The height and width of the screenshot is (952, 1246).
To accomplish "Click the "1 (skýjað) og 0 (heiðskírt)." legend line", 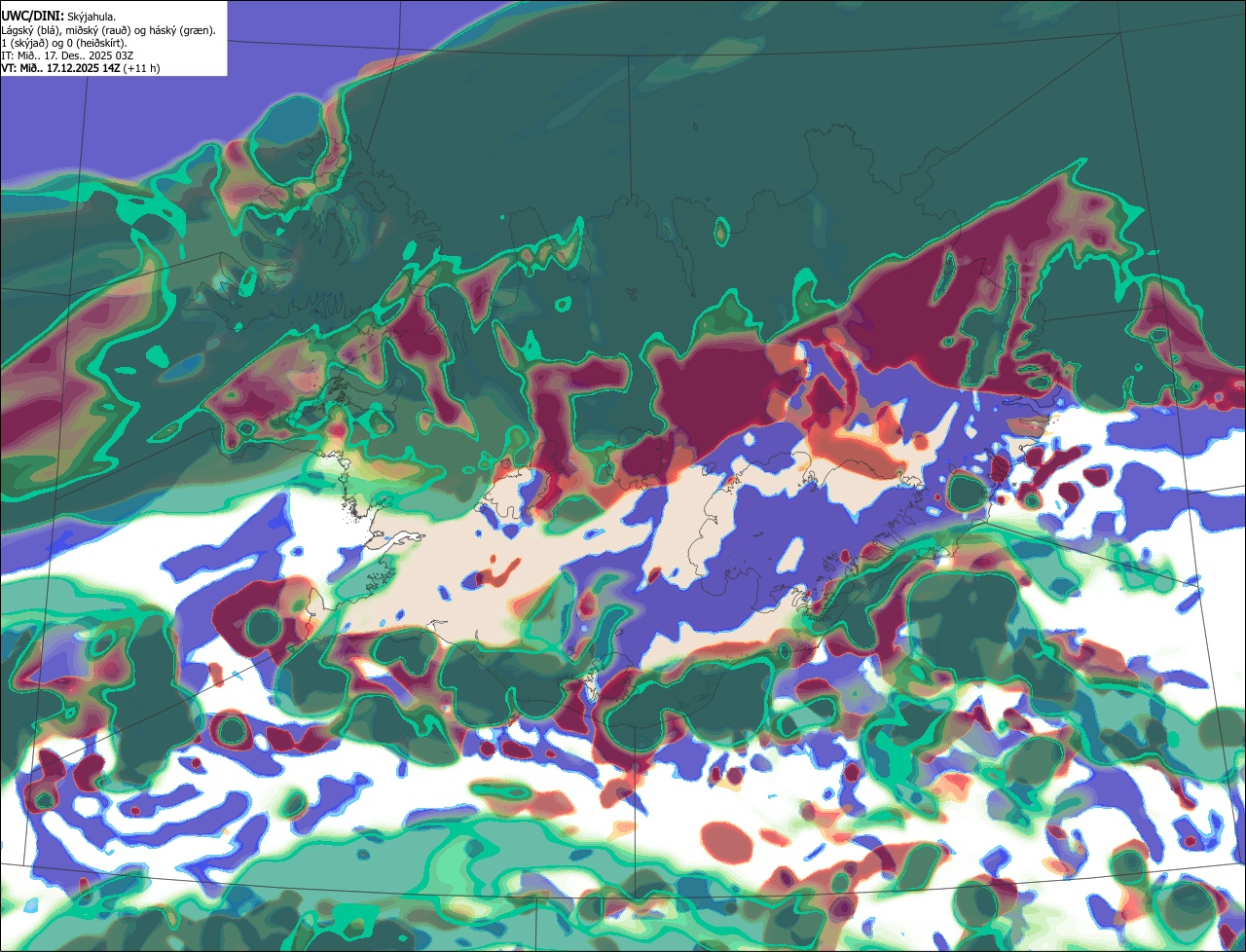I will [x=64, y=43].
